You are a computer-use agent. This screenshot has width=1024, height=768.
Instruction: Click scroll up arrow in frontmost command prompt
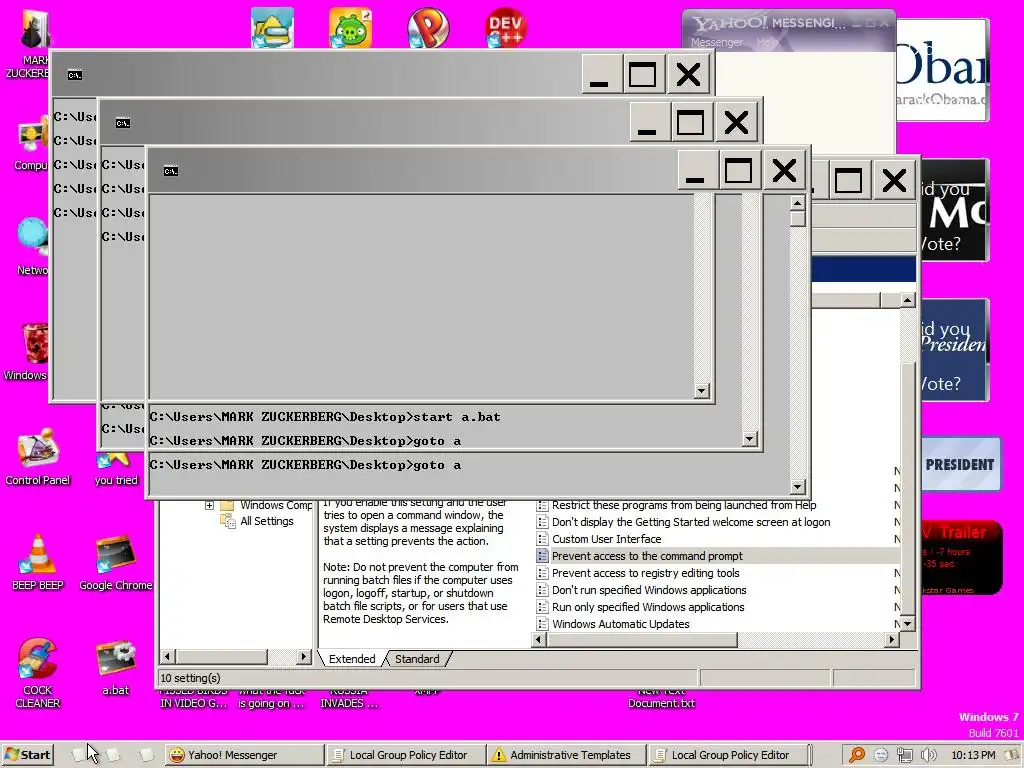[x=797, y=203]
